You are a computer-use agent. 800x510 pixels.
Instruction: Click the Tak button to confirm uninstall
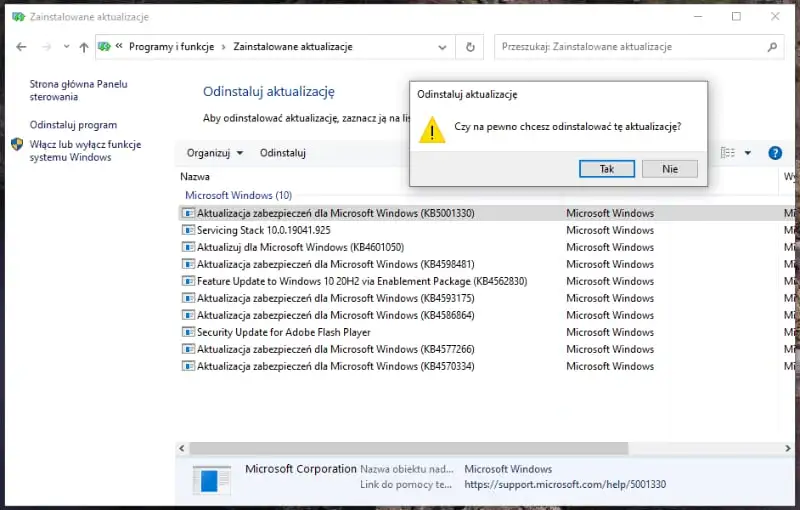[606, 169]
